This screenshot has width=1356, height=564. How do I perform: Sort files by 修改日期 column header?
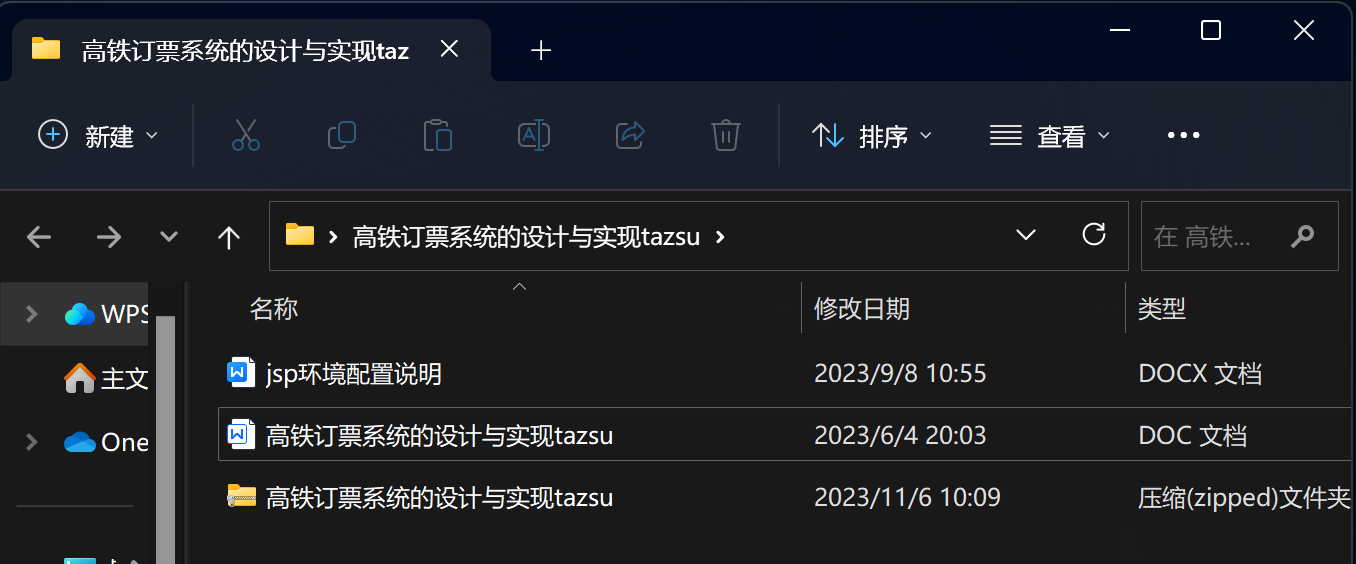click(862, 308)
